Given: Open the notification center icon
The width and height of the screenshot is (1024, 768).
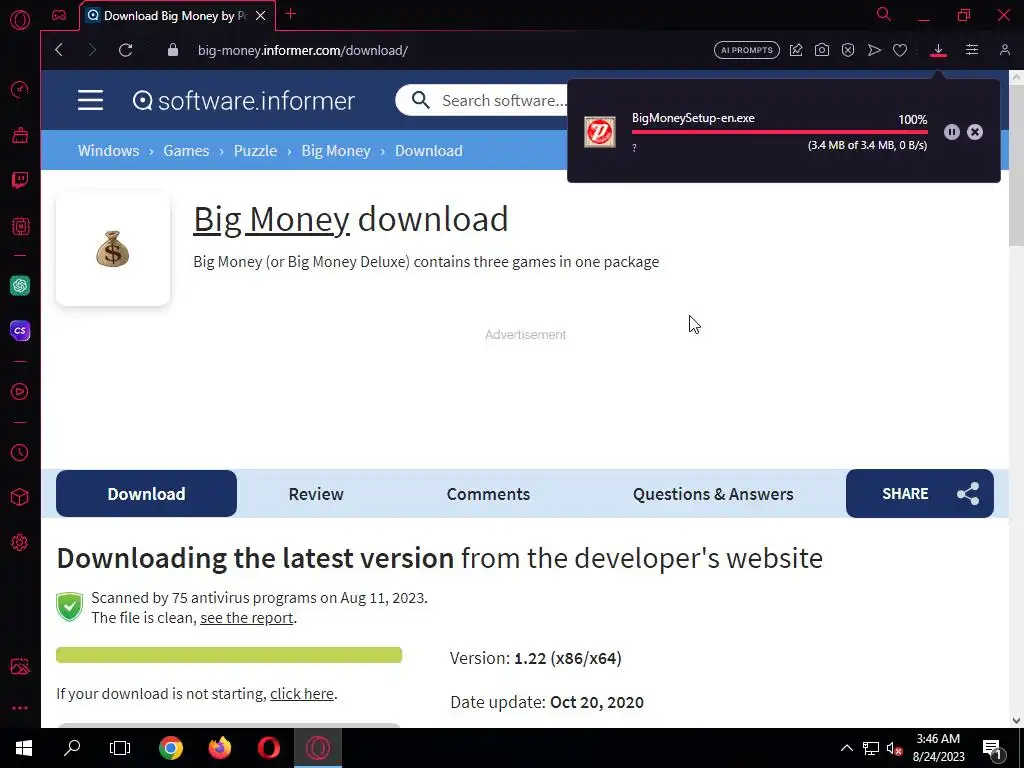Looking at the screenshot, I should click(x=993, y=749).
